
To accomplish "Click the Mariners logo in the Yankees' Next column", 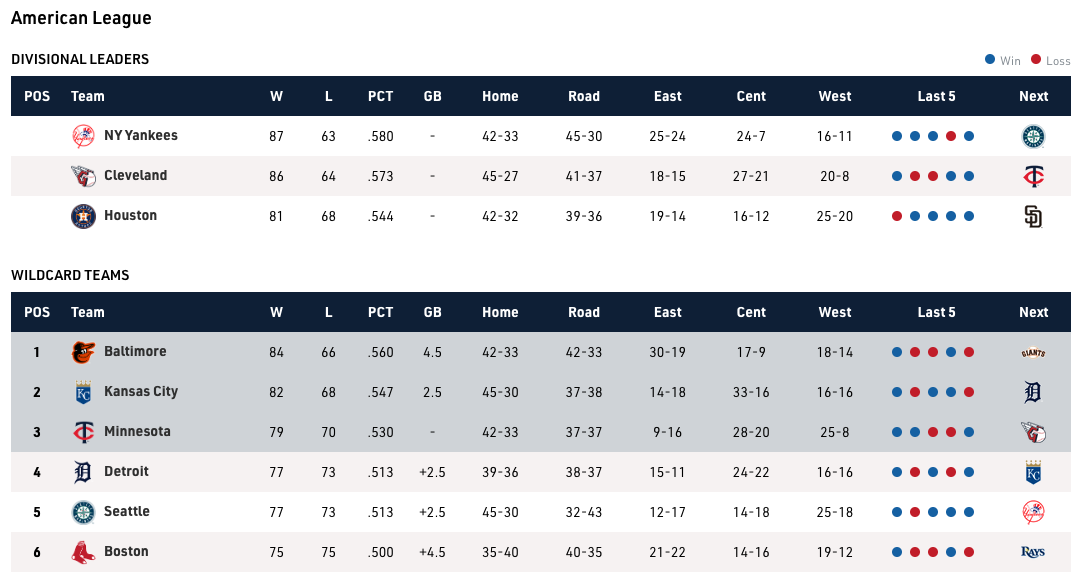I will [1033, 136].
